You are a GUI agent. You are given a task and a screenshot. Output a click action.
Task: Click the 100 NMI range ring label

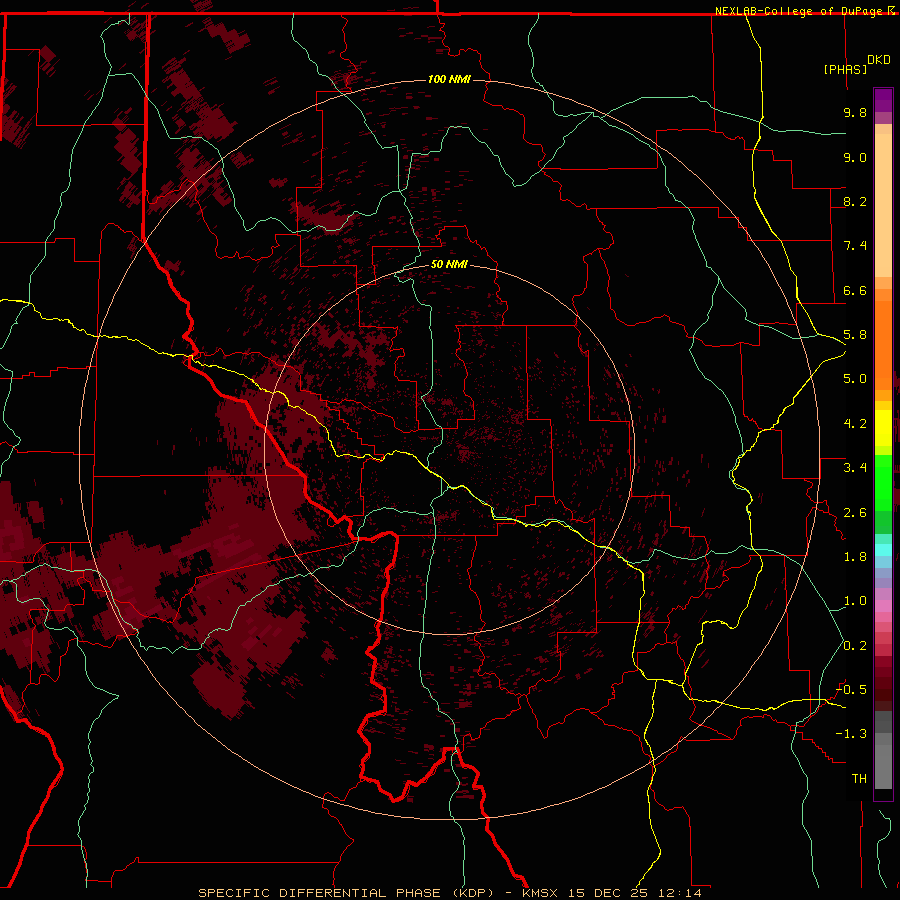point(449,79)
